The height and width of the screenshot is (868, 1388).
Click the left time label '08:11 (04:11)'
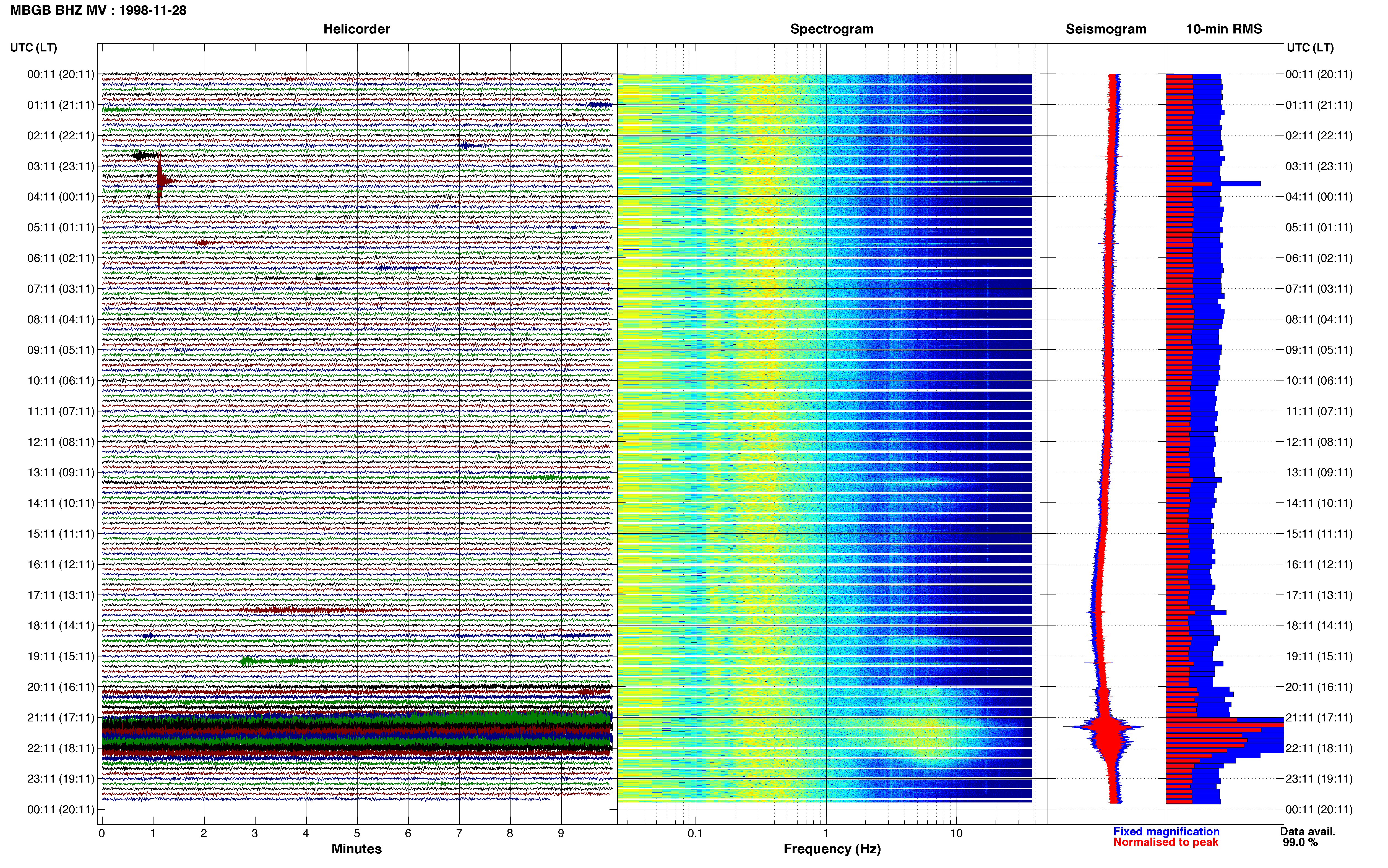61,319
